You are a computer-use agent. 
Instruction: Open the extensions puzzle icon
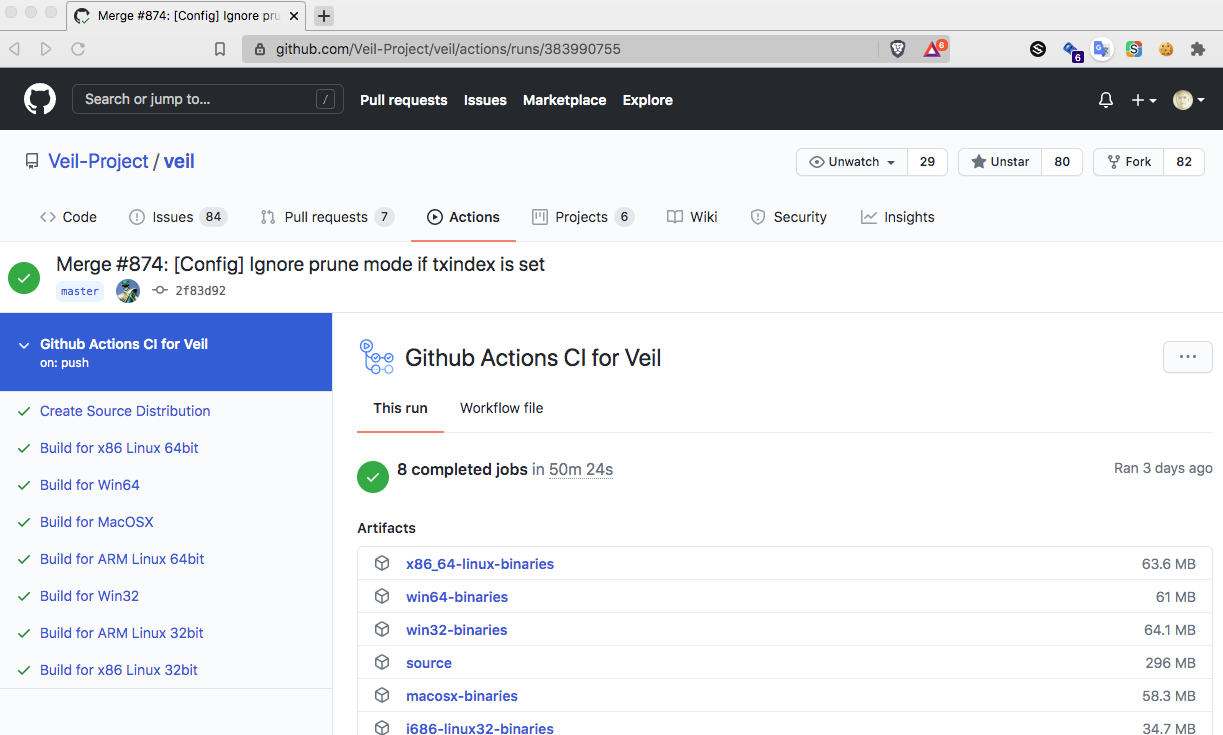tap(1198, 48)
